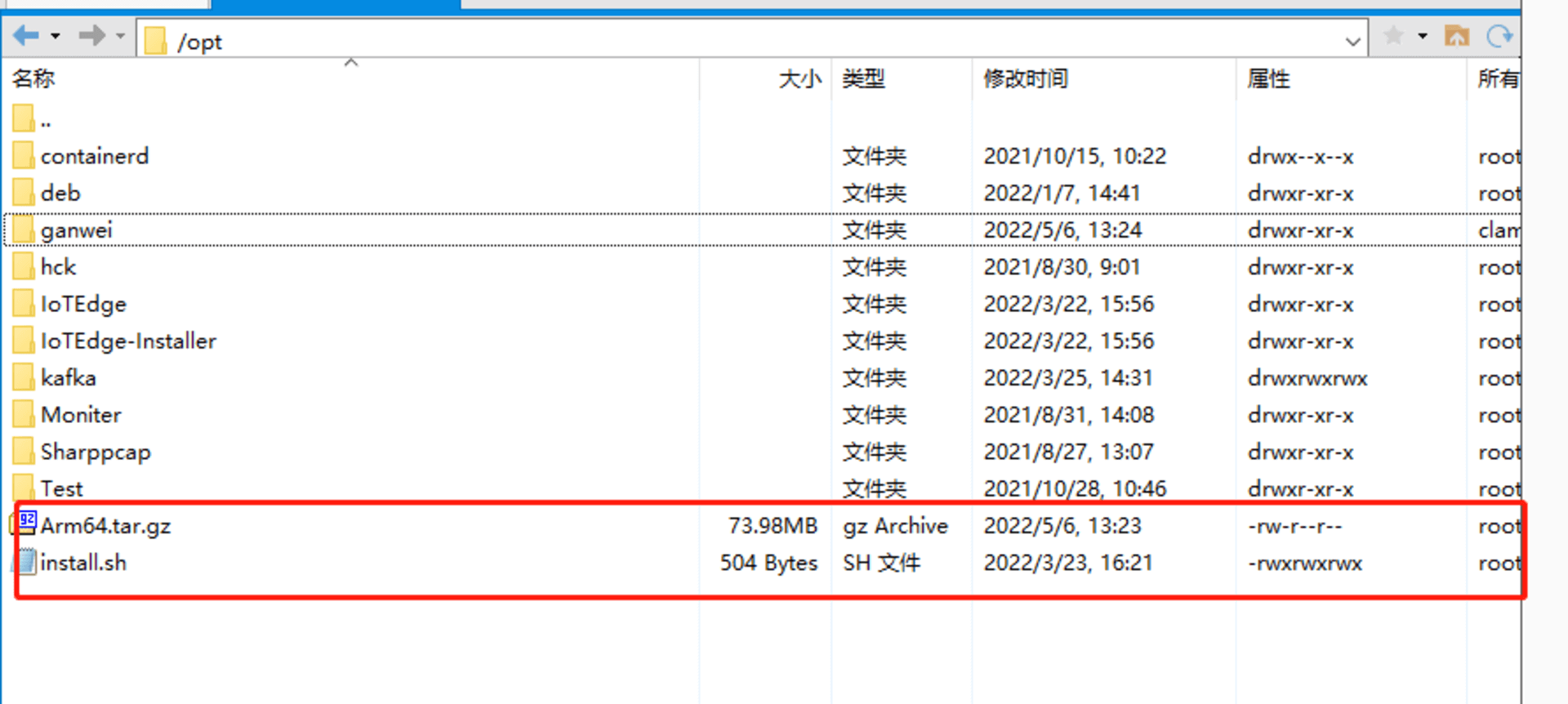Click the Test folder icon
1568x704 pixels.
click(23, 488)
